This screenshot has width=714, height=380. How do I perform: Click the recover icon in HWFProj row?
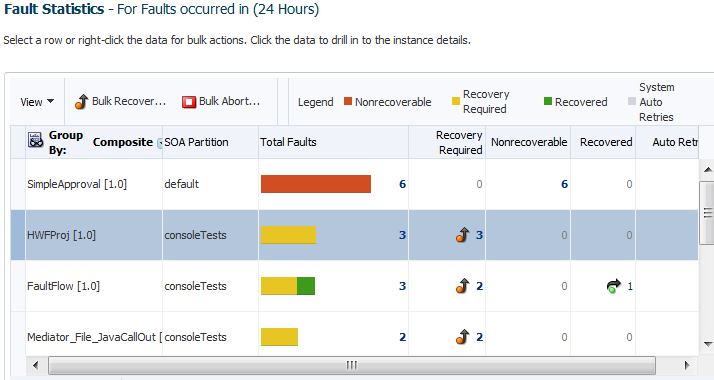point(462,235)
